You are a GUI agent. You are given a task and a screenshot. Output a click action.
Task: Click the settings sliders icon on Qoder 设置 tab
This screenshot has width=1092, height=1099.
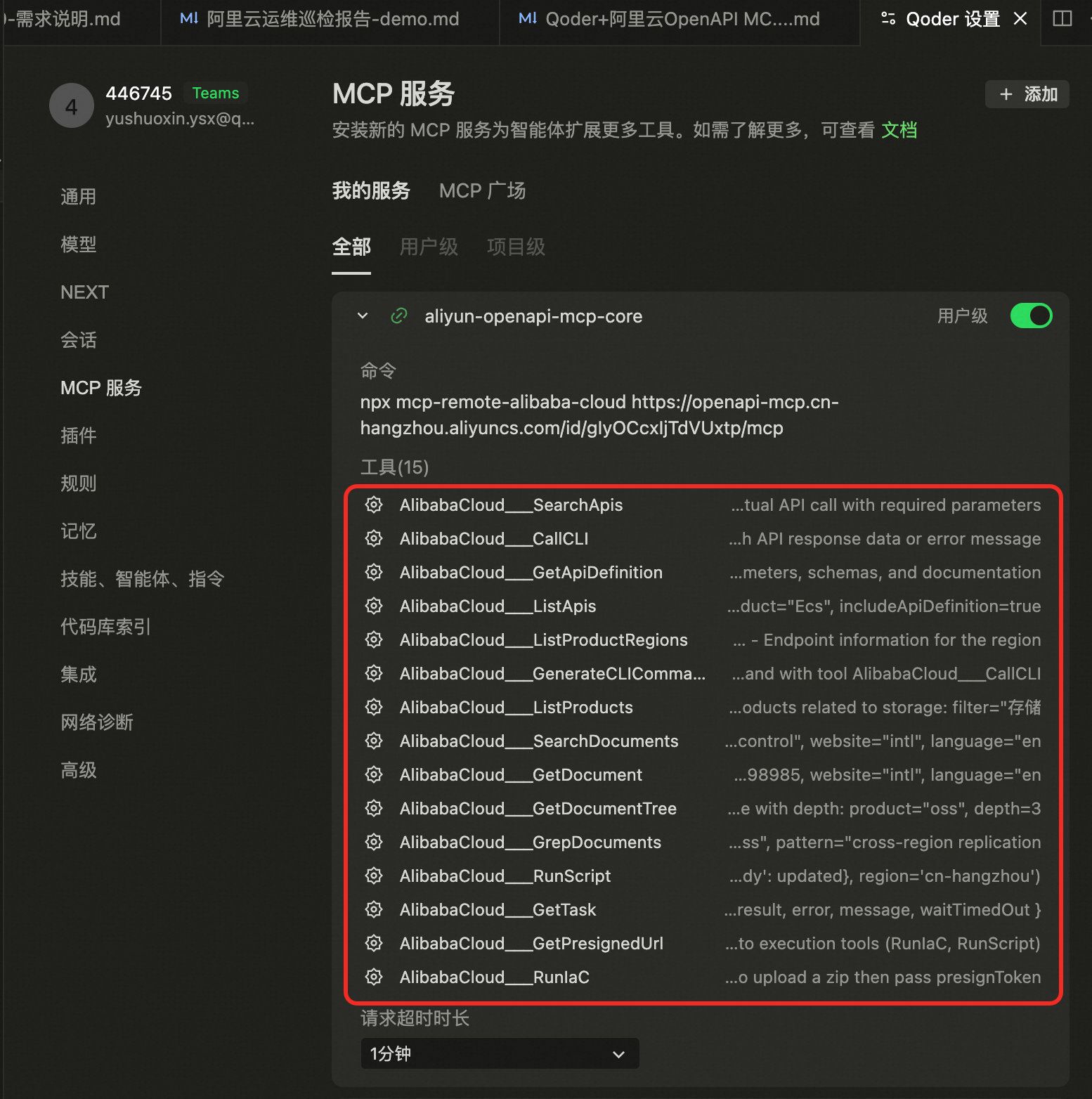click(x=888, y=19)
